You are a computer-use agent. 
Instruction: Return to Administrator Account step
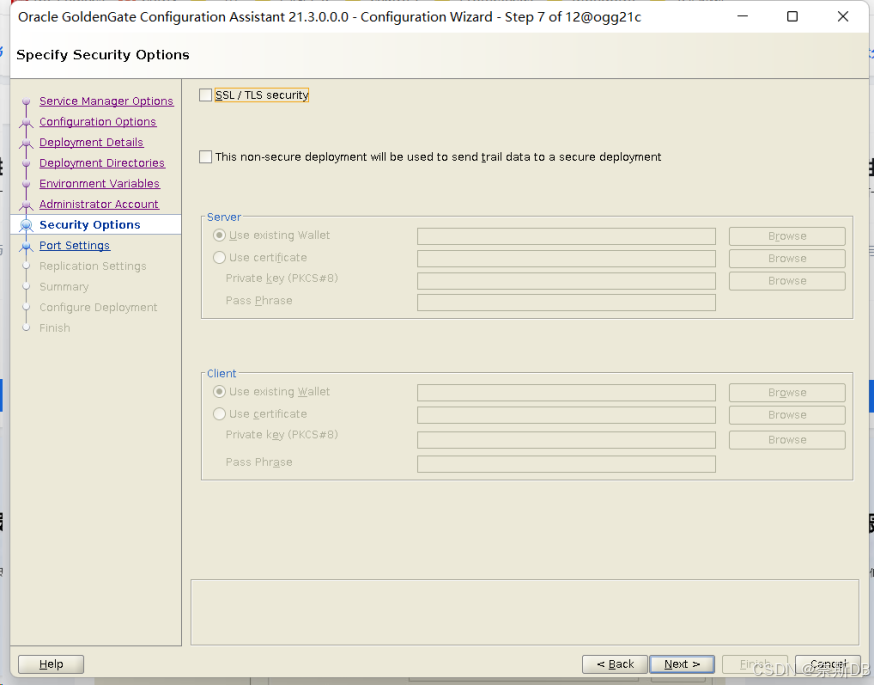tap(99, 204)
